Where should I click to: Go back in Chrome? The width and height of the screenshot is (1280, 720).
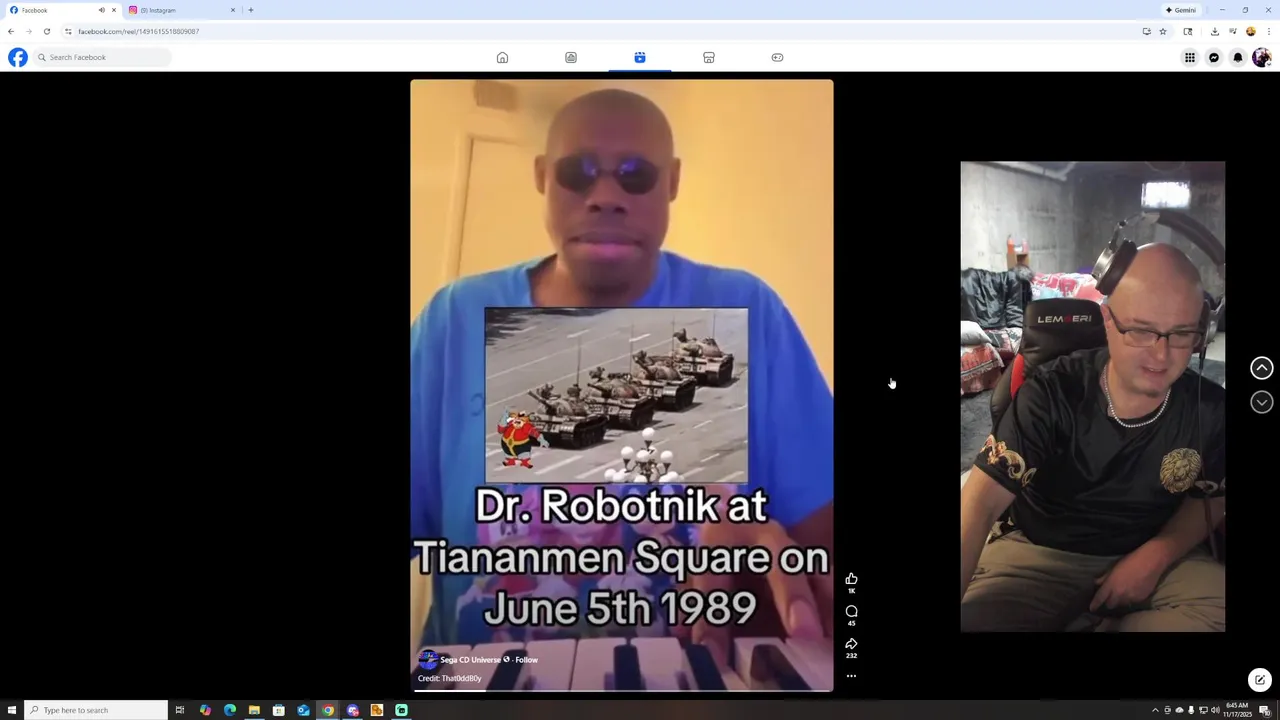[11, 31]
